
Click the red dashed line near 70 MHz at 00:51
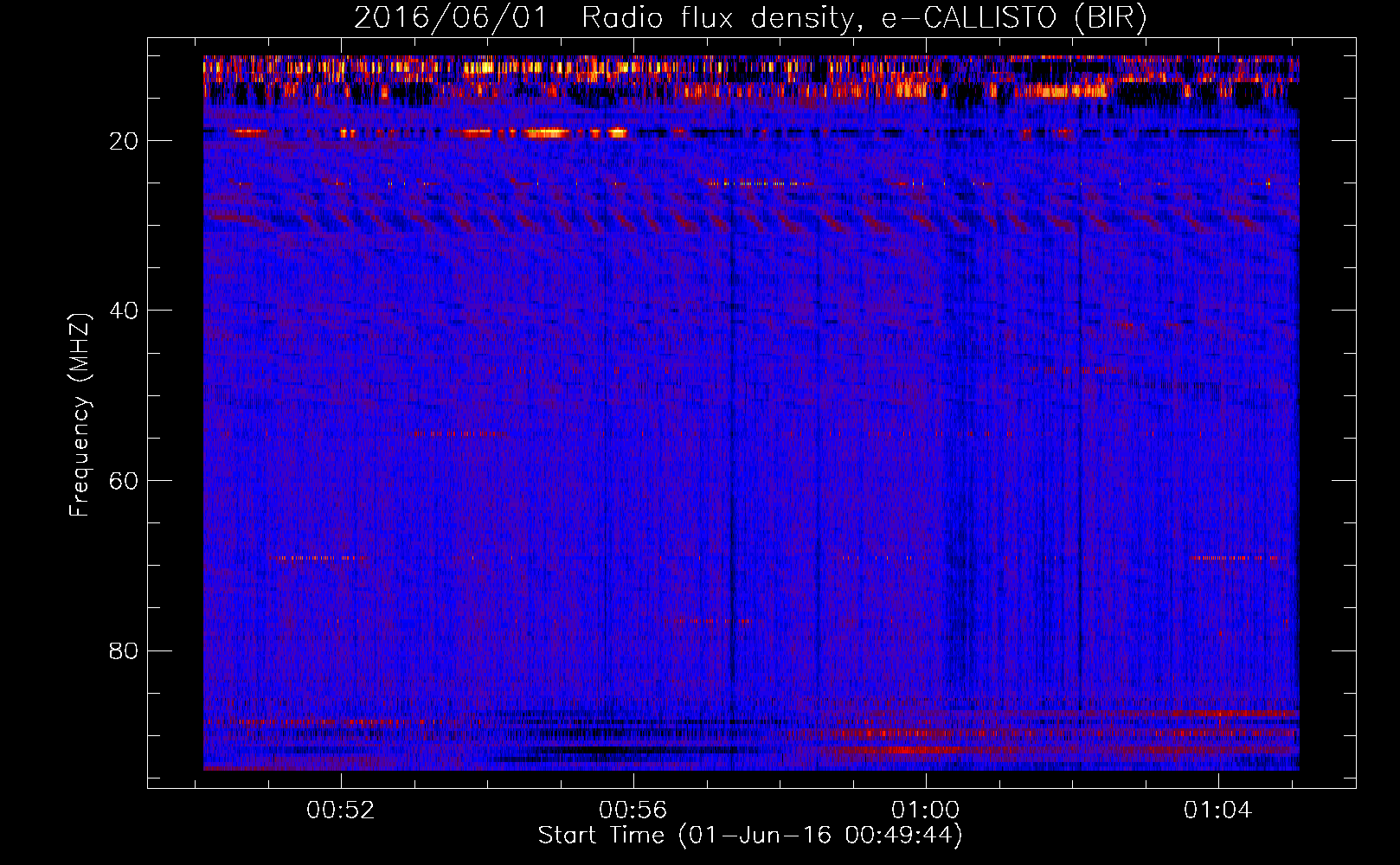[316, 558]
